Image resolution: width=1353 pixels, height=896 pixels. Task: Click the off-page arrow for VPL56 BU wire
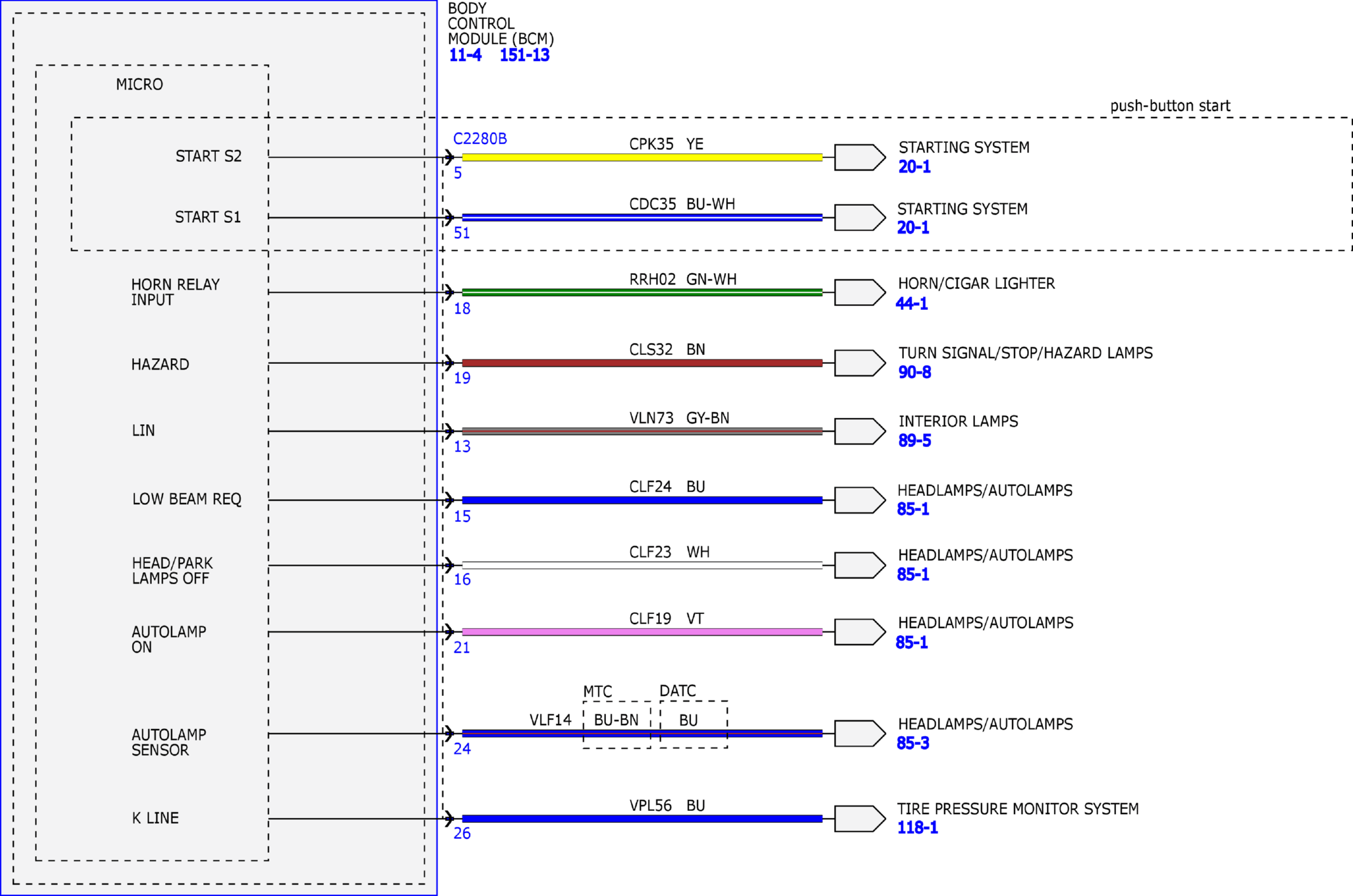(x=859, y=819)
